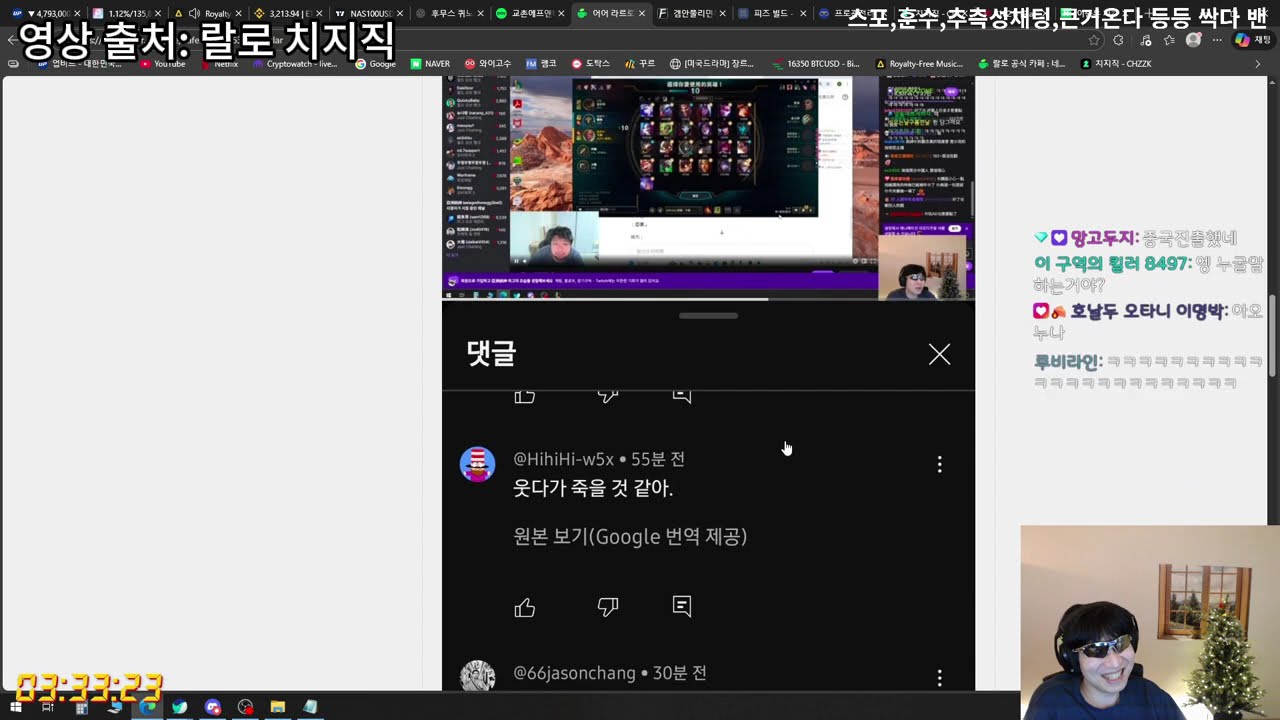Show original via 원본 보기(Google 번역 제공)

pos(630,537)
